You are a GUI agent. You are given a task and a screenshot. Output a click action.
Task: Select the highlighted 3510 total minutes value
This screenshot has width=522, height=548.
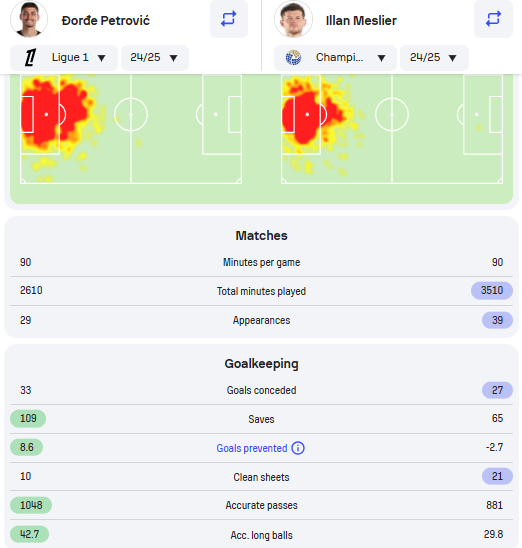(x=492, y=290)
